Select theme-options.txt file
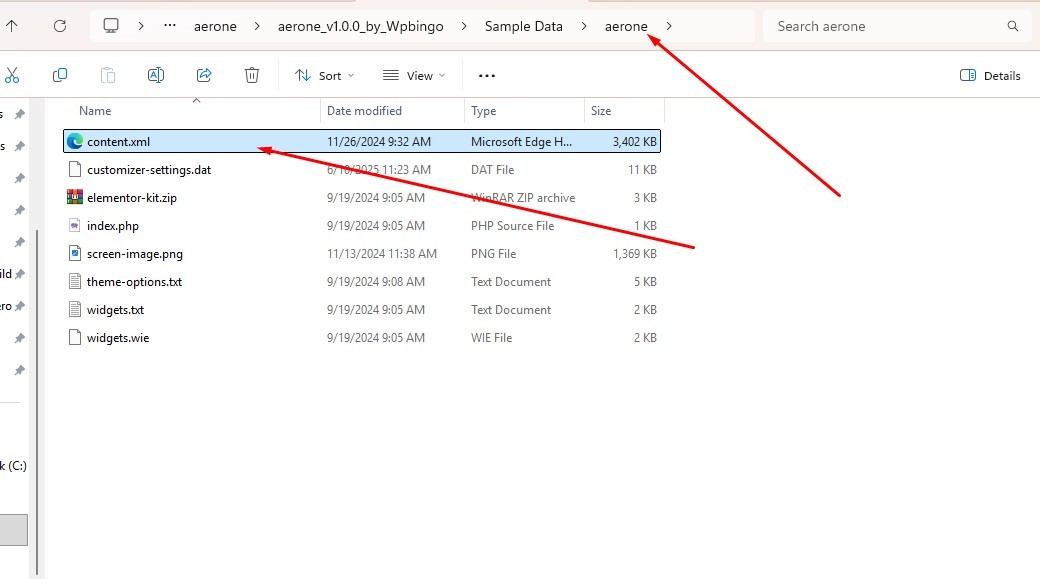1040x579 pixels. coord(362,281)
